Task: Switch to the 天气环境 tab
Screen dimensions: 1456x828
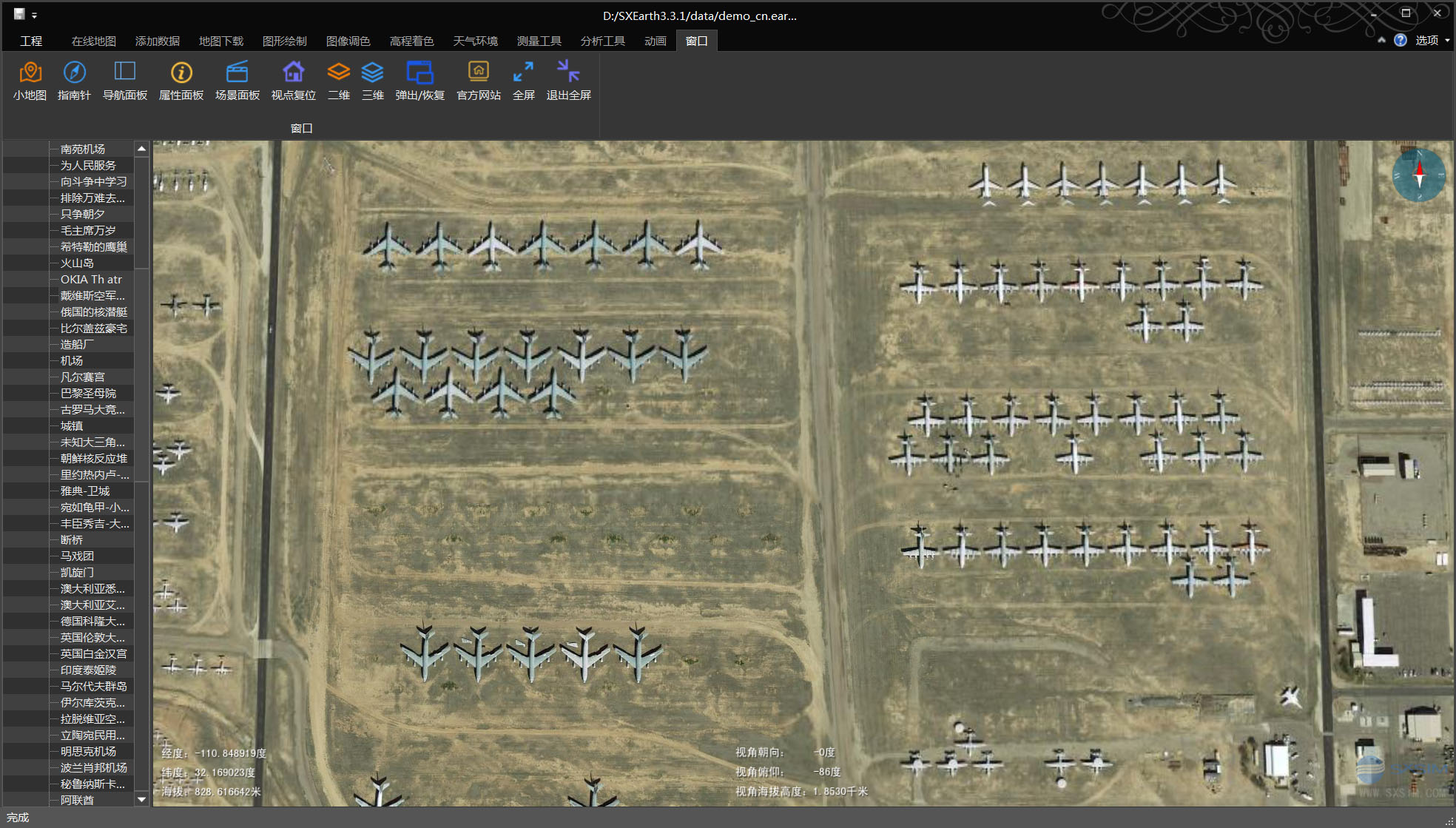Action: [475, 41]
